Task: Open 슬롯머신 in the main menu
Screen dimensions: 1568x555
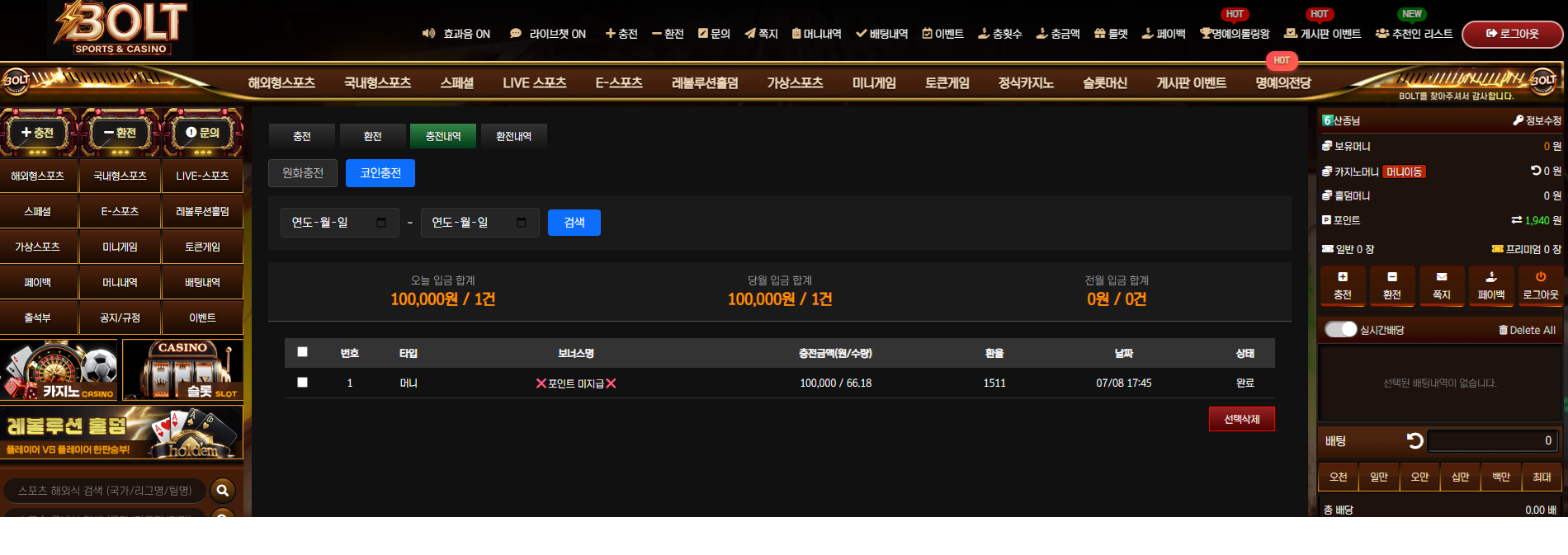Action: (x=1104, y=83)
